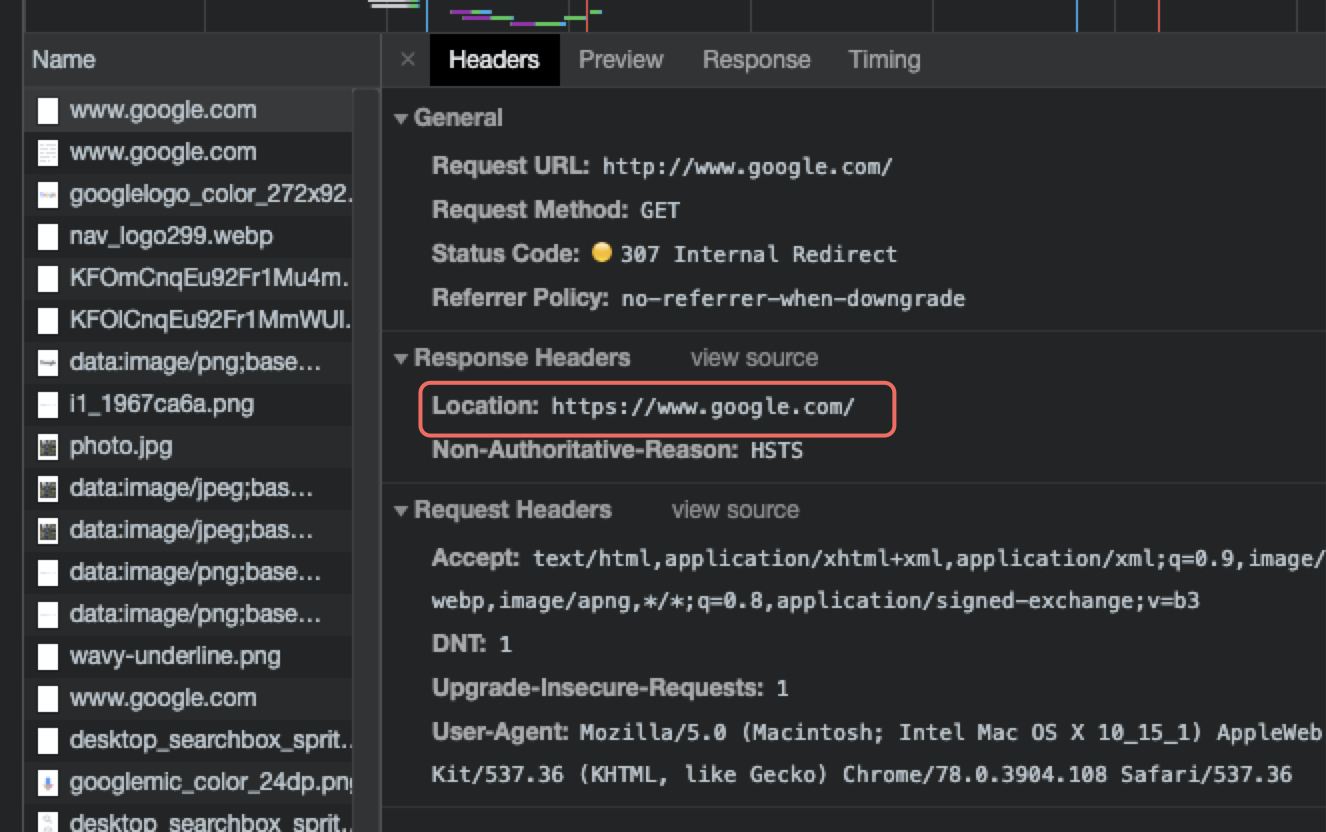1326x832 pixels.
Task: Collapse the General section
Action: 401,117
